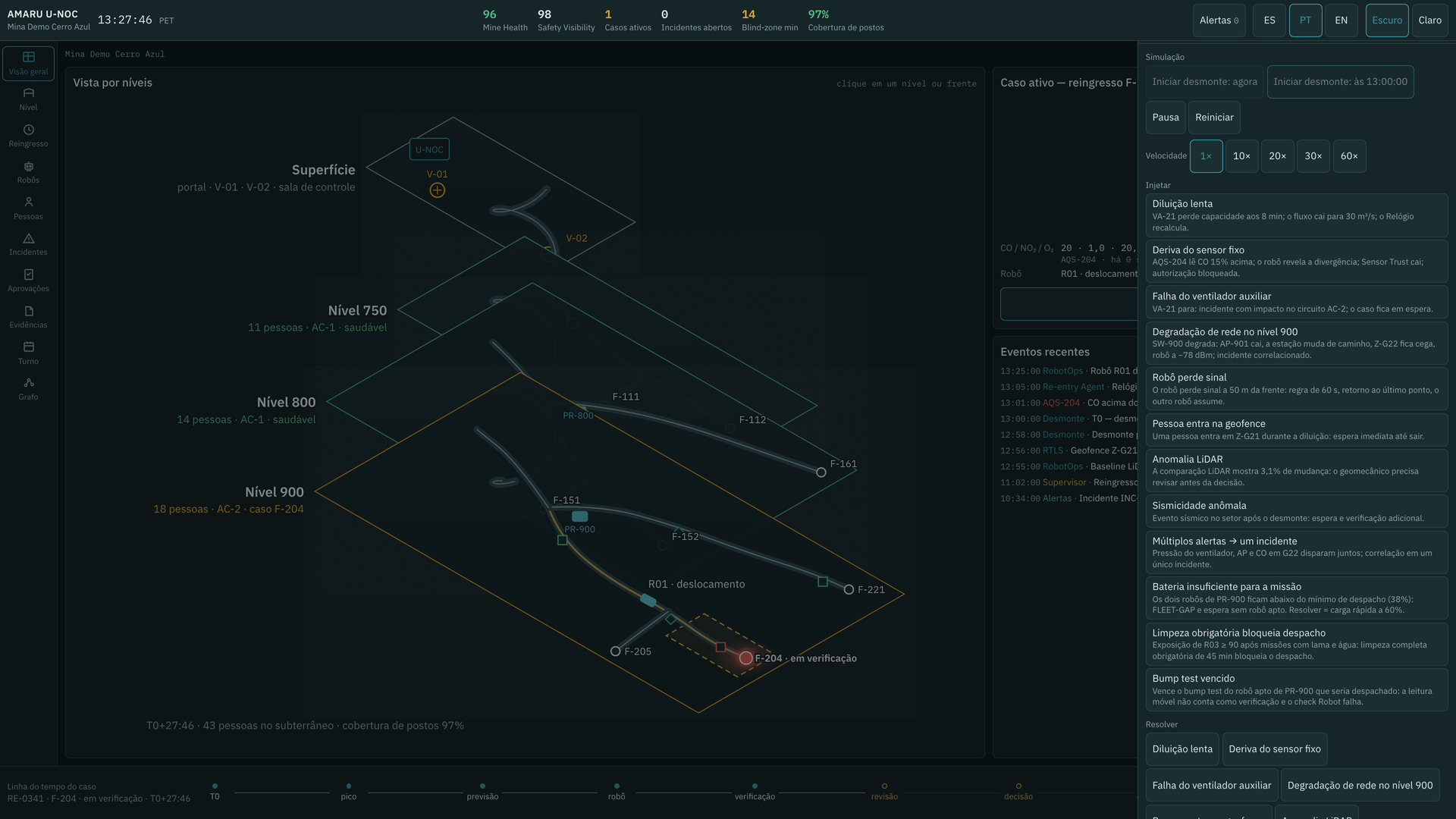This screenshot has width=1456, height=819.
Task: Inject the Bump test vencido scenario
Action: tap(1297, 689)
